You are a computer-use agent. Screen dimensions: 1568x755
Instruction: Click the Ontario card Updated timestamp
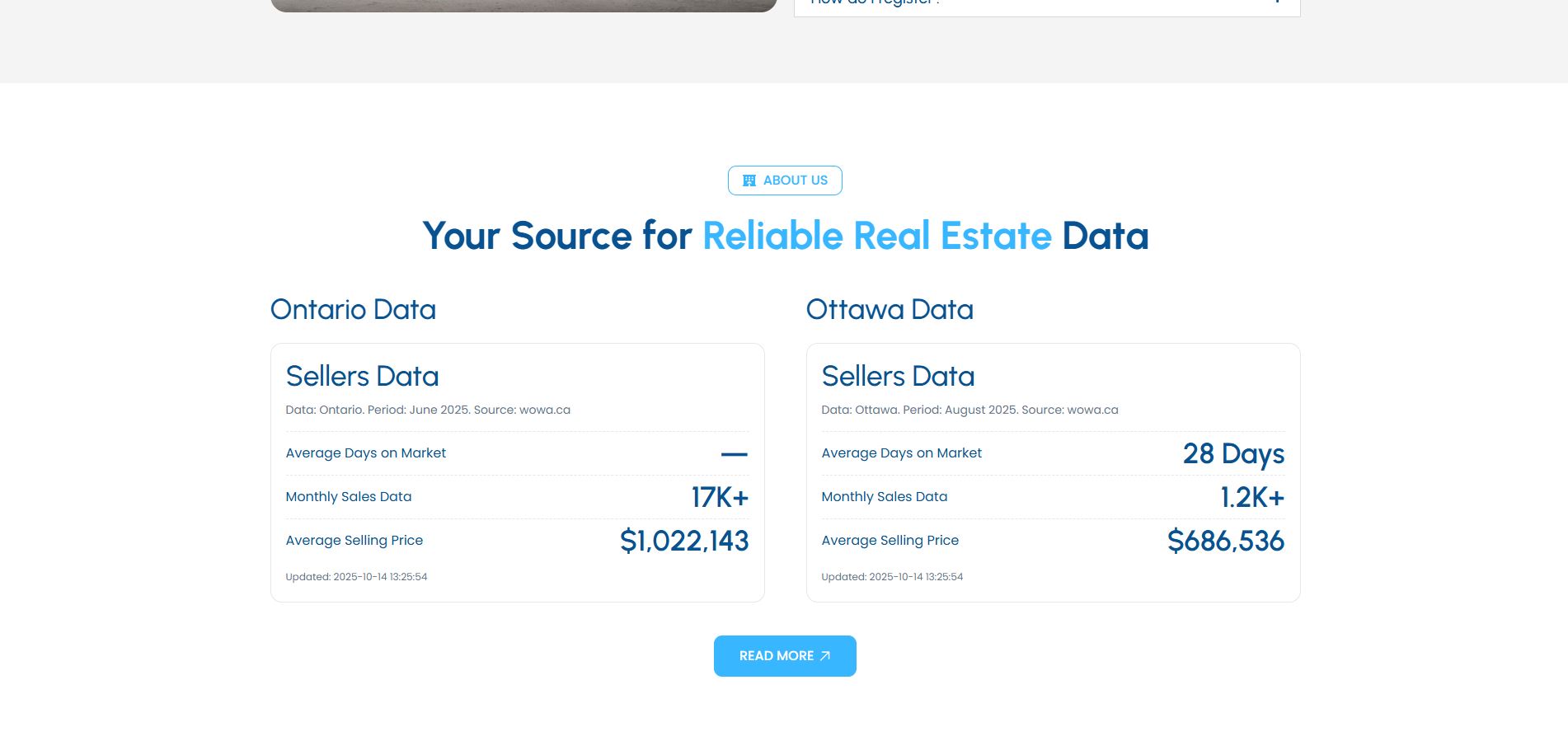[x=356, y=577]
